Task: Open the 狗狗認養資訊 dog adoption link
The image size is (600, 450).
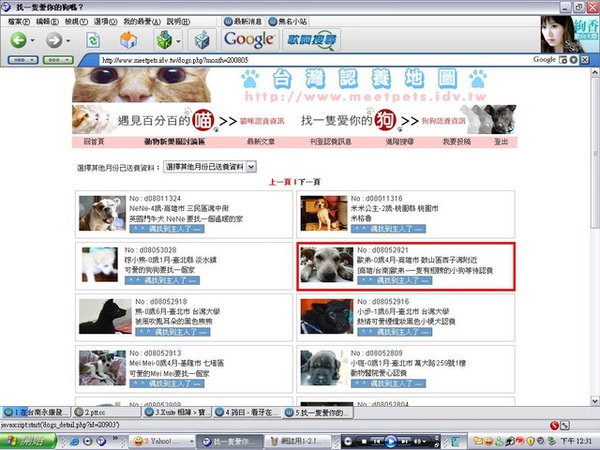Action: (443, 121)
